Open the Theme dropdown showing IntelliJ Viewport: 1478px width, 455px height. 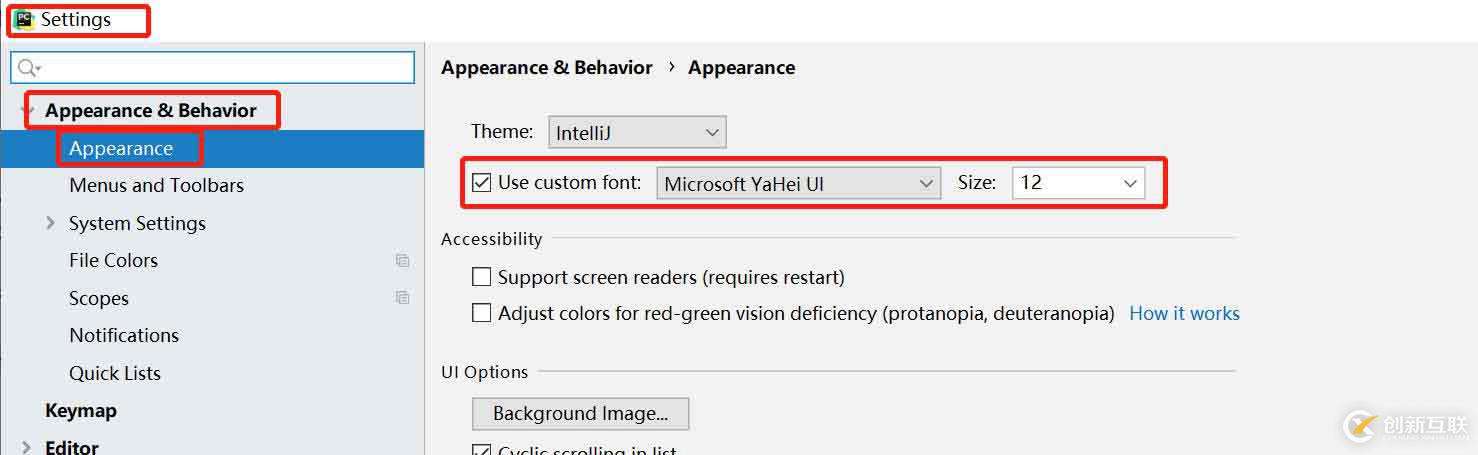point(637,132)
